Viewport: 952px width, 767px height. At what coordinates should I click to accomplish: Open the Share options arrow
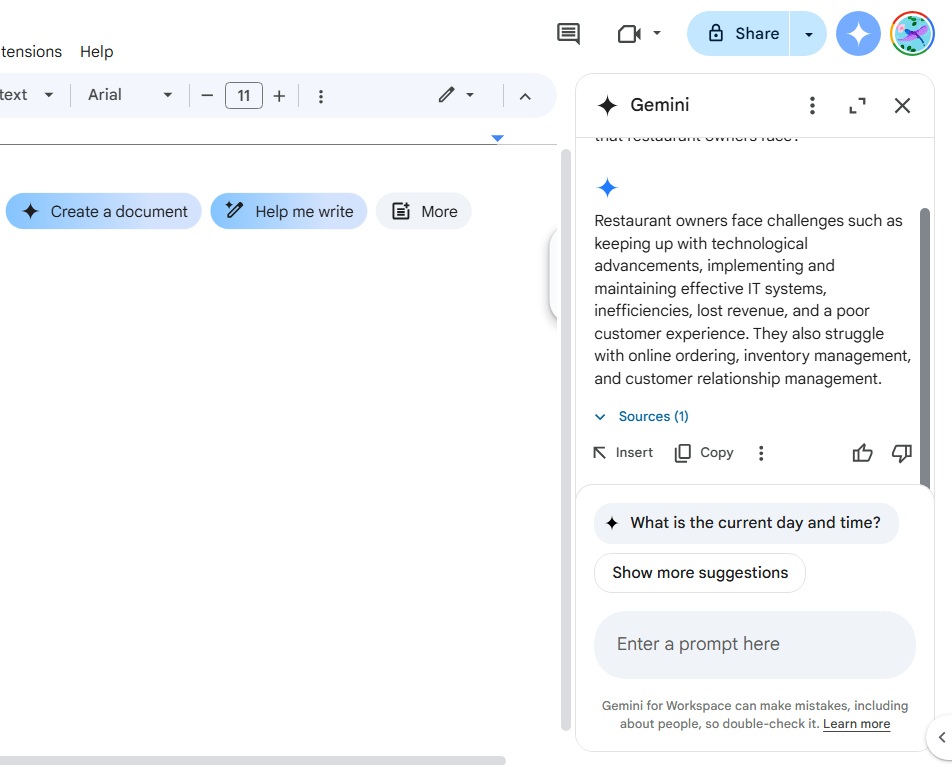click(808, 33)
